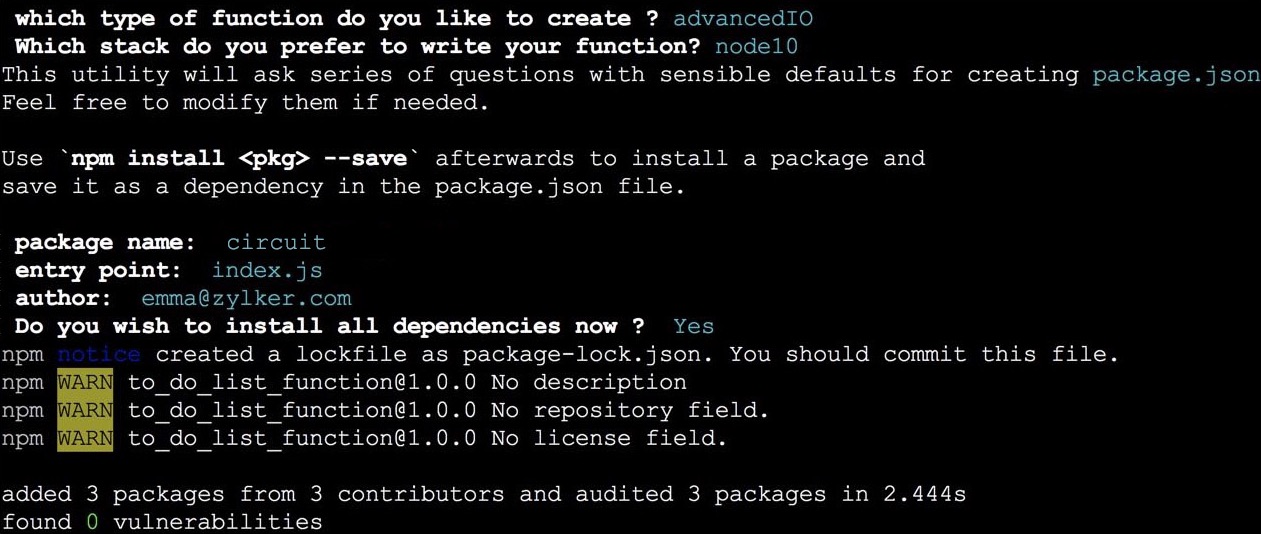
Task: Click the blue npm notice label
Action: [99, 354]
